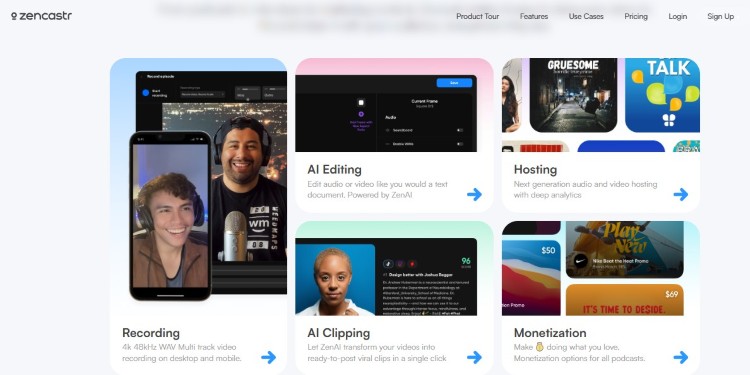Click the blue arrow on Hosting card
Screen dimensions: 750x375
tap(681, 194)
